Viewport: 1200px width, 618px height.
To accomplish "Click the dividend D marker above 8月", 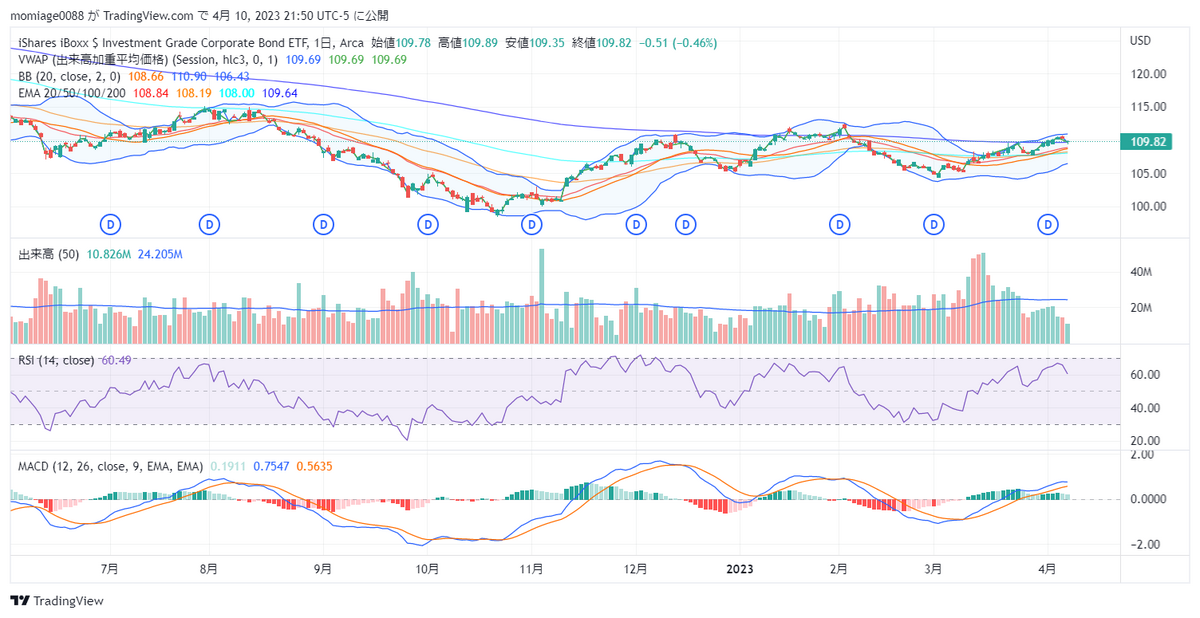I will point(209,225).
